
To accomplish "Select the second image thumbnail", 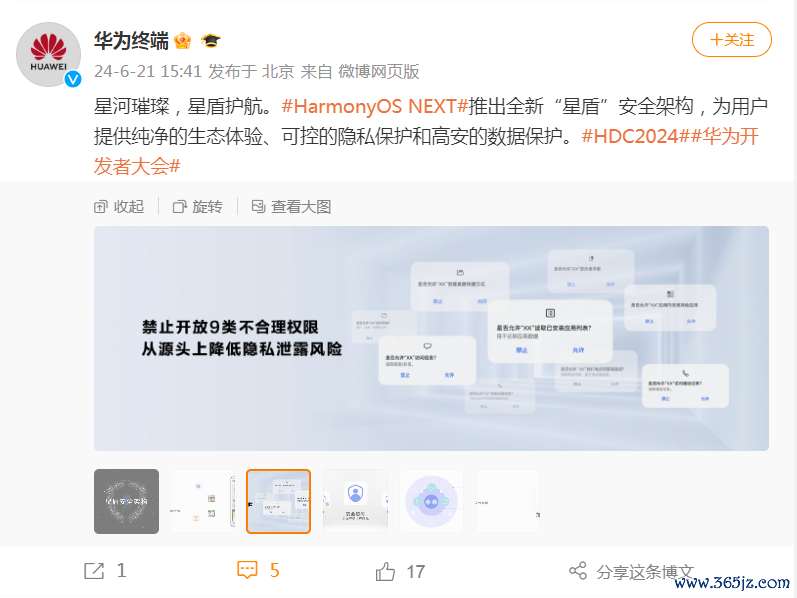I will pyautogui.click(x=203, y=501).
